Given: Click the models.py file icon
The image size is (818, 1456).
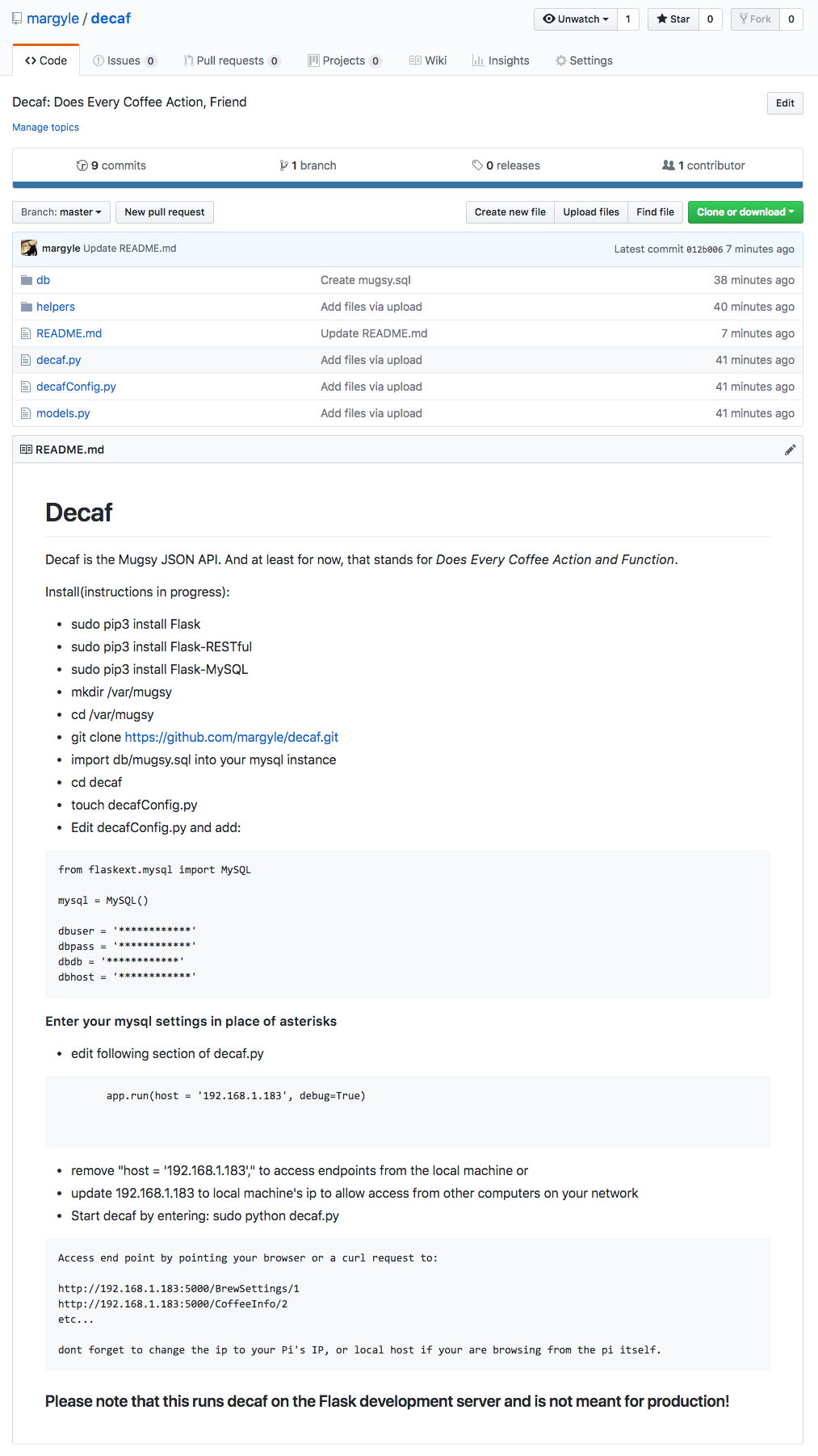Looking at the screenshot, I should tap(26, 413).
